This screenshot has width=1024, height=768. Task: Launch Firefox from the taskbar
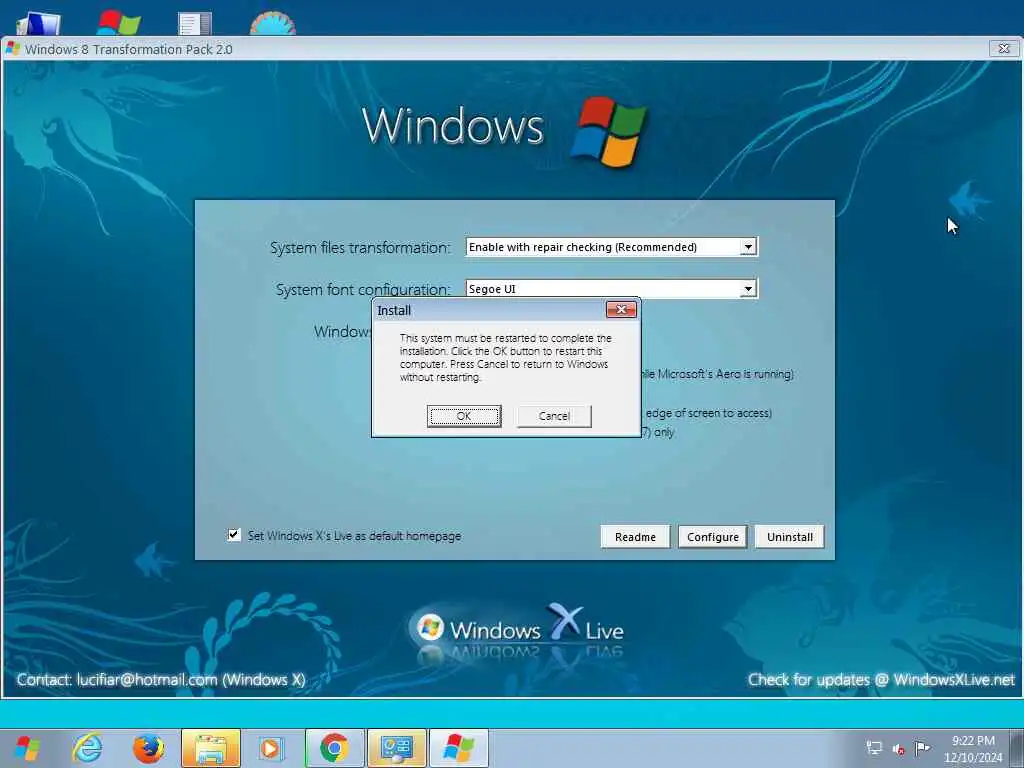148,748
